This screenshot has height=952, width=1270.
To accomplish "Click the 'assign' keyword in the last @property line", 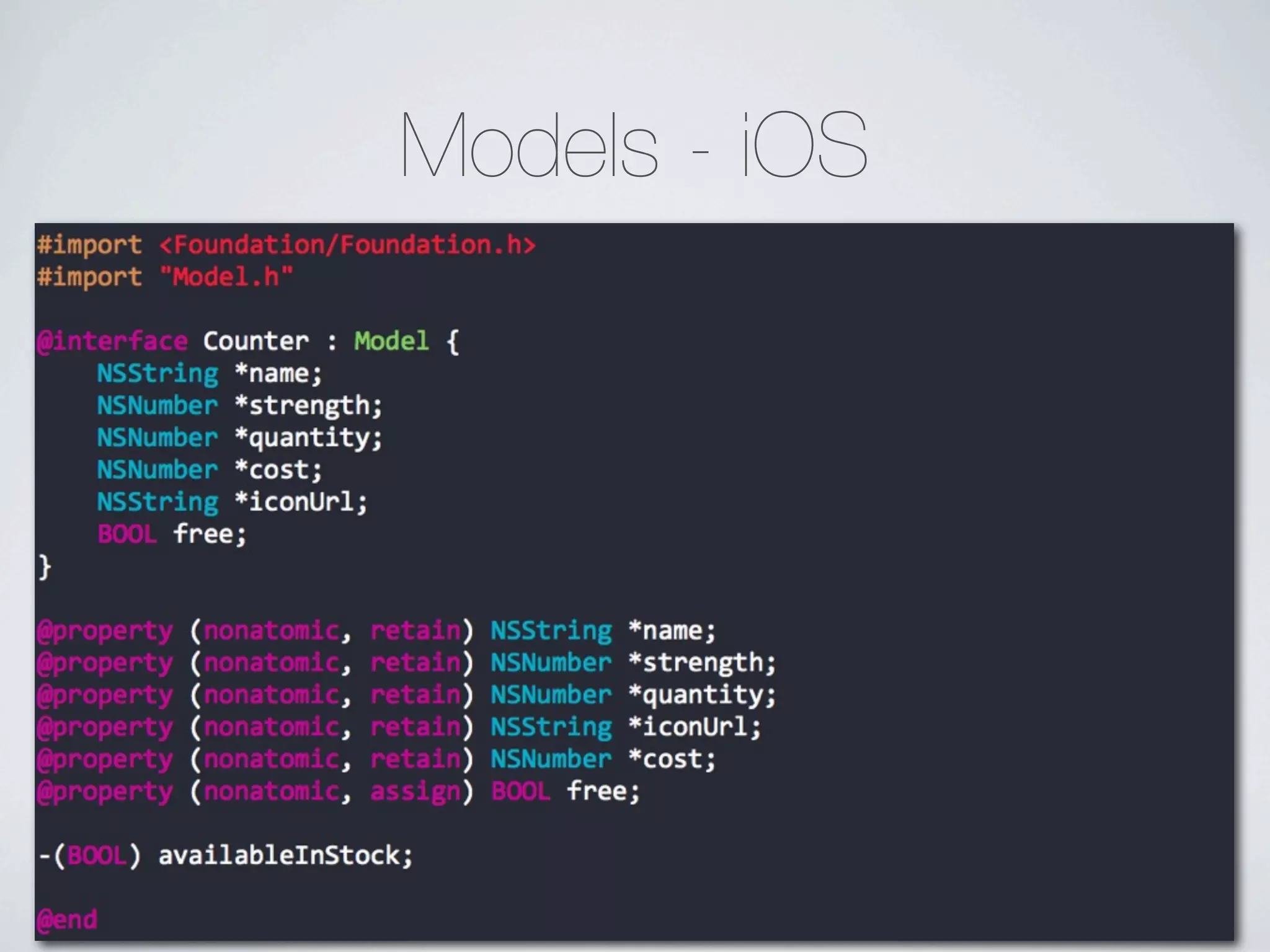I will coord(415,793).
